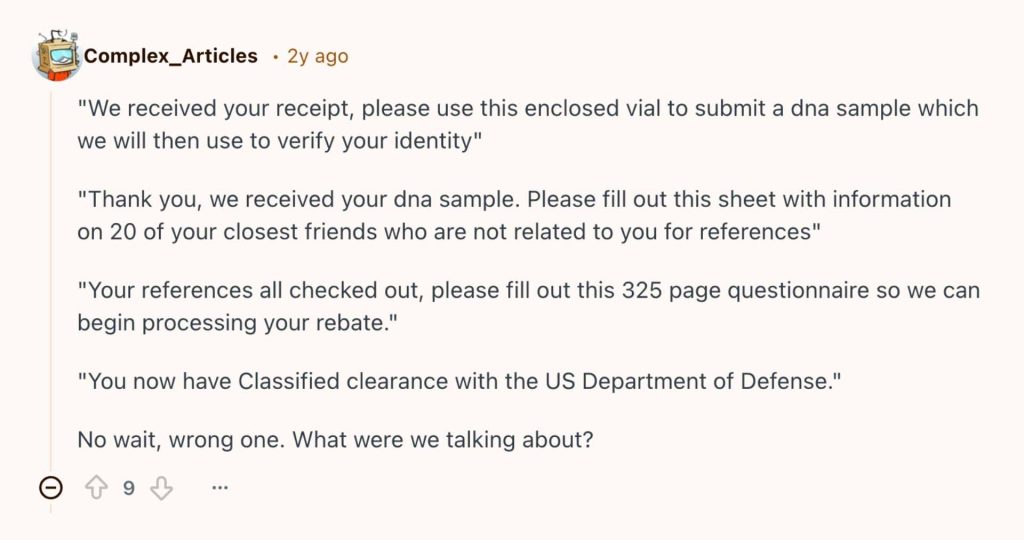Click the "2y ago" timestamp
Image resolution: width=1024 pixels, height=540 pixels.
click(x=317, y=56)
